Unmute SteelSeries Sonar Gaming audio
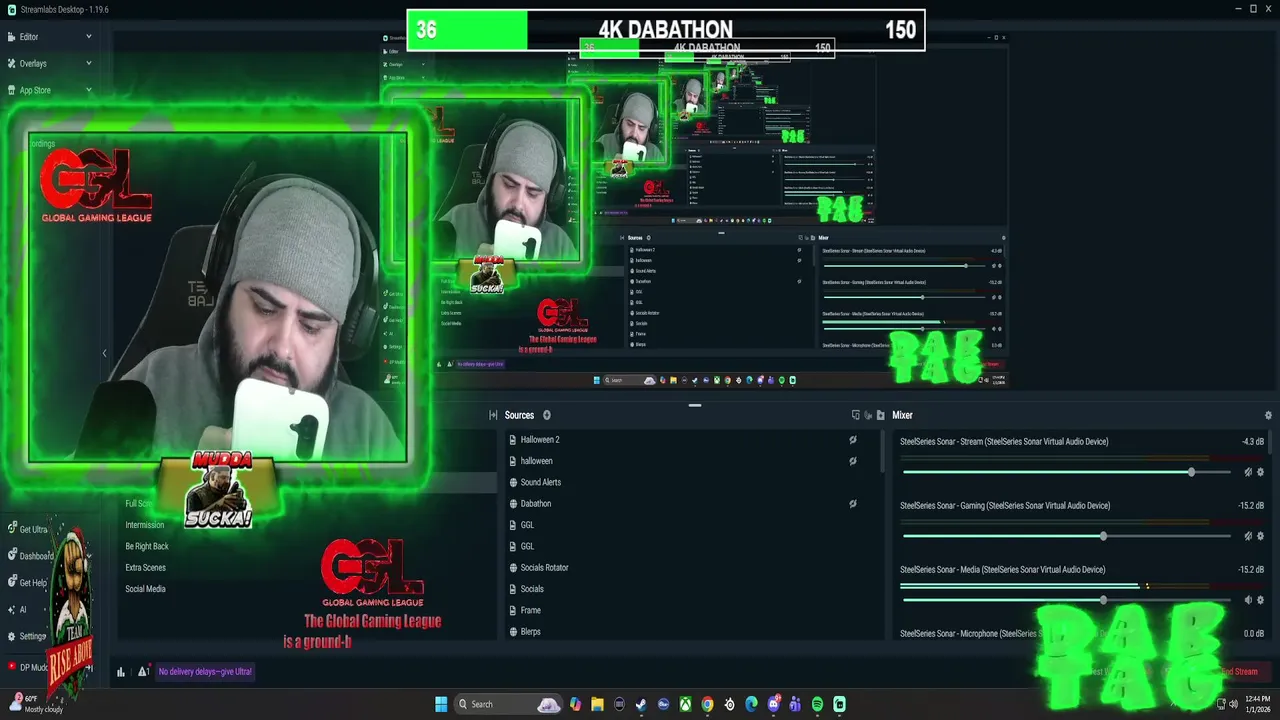The height and width of the screenshot is (720, 1280). [1248, 536]
